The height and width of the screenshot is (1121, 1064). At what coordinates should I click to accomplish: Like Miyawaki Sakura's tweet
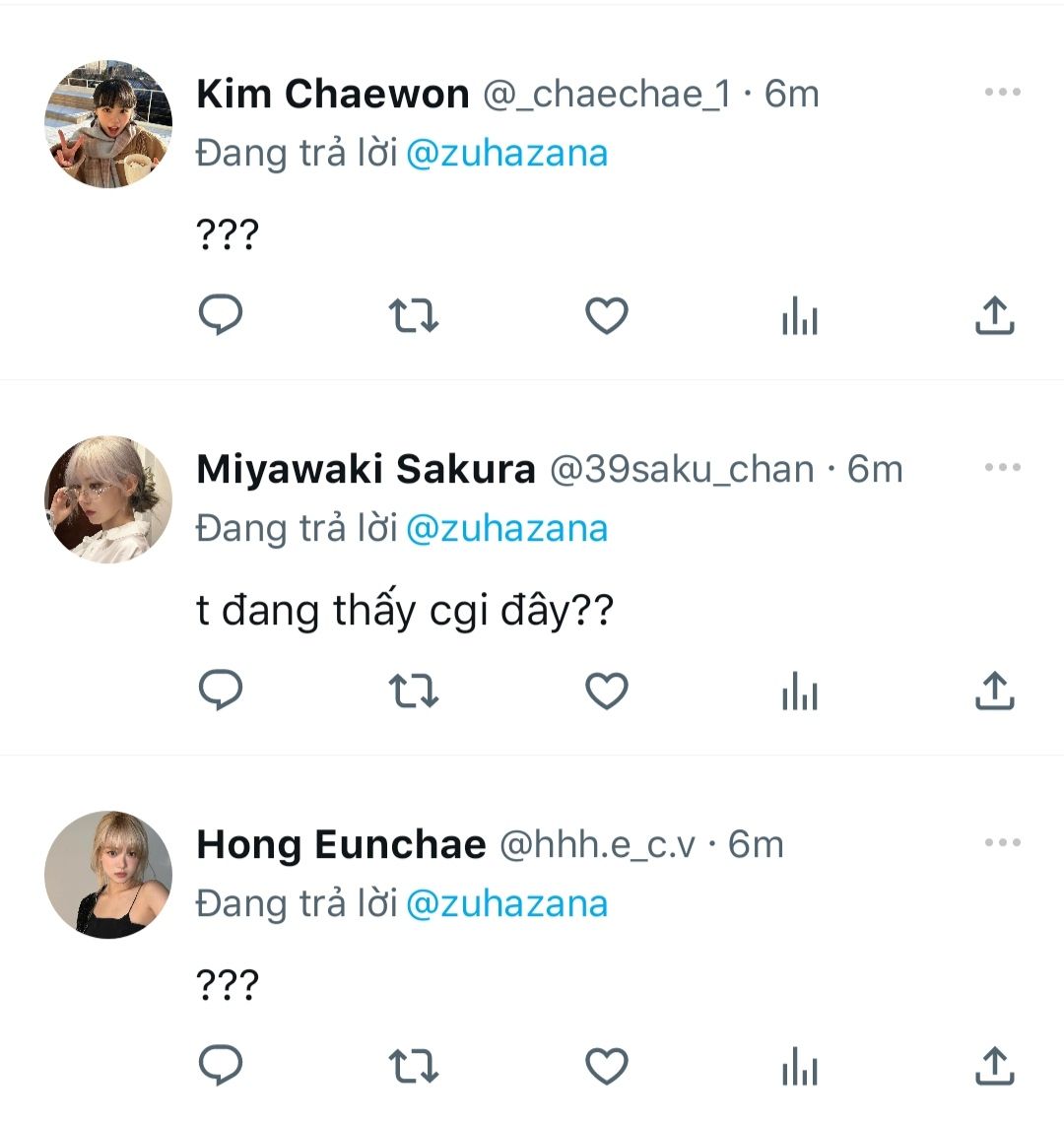click(607, 692)
